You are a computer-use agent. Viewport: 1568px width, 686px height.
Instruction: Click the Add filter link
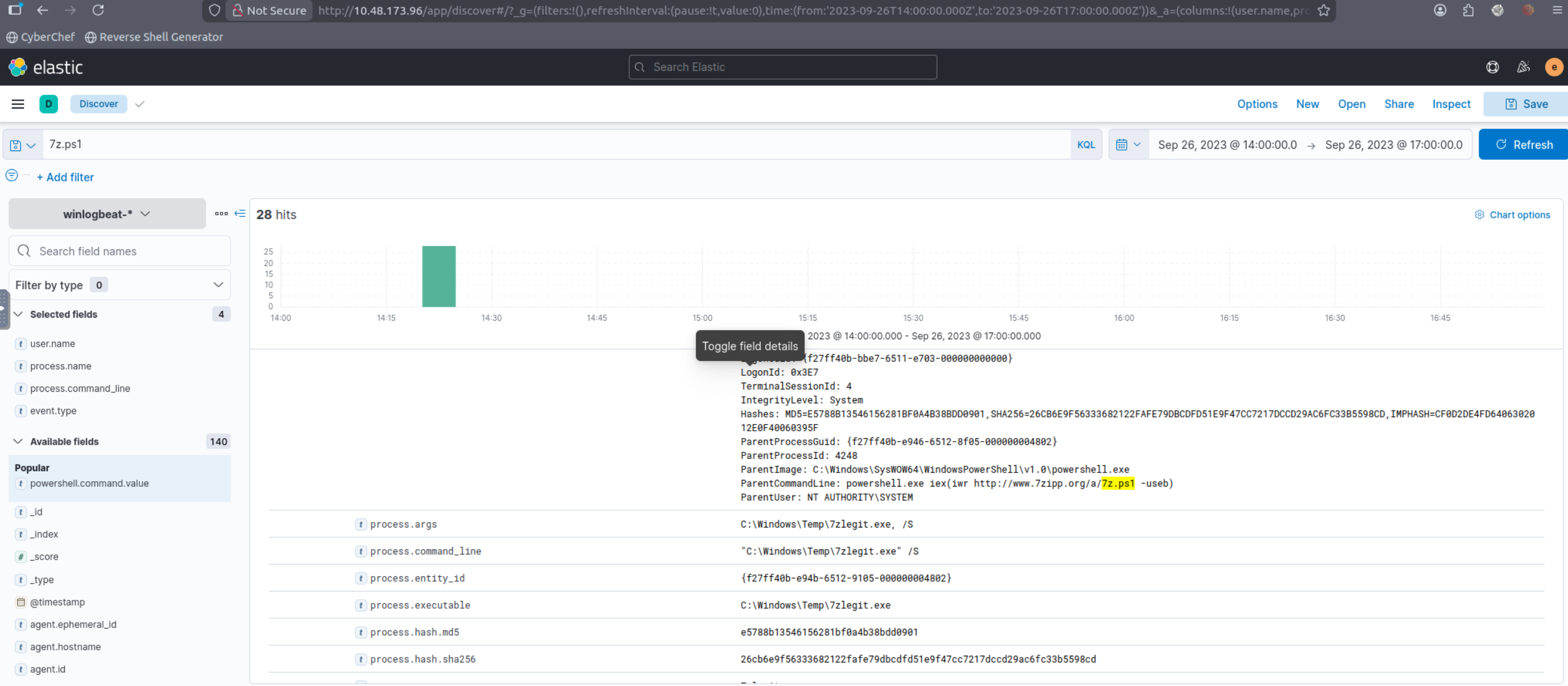point(65,177)
